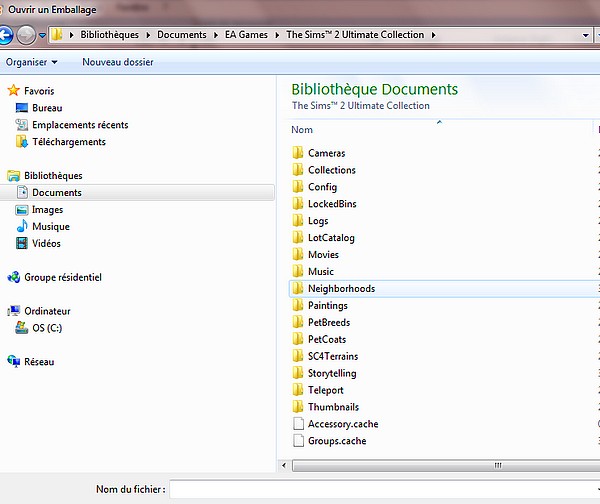Select the Paintings folder icon
Image resolution: width=600 pixels, height=504 pixels.
[x=298, y=305]
